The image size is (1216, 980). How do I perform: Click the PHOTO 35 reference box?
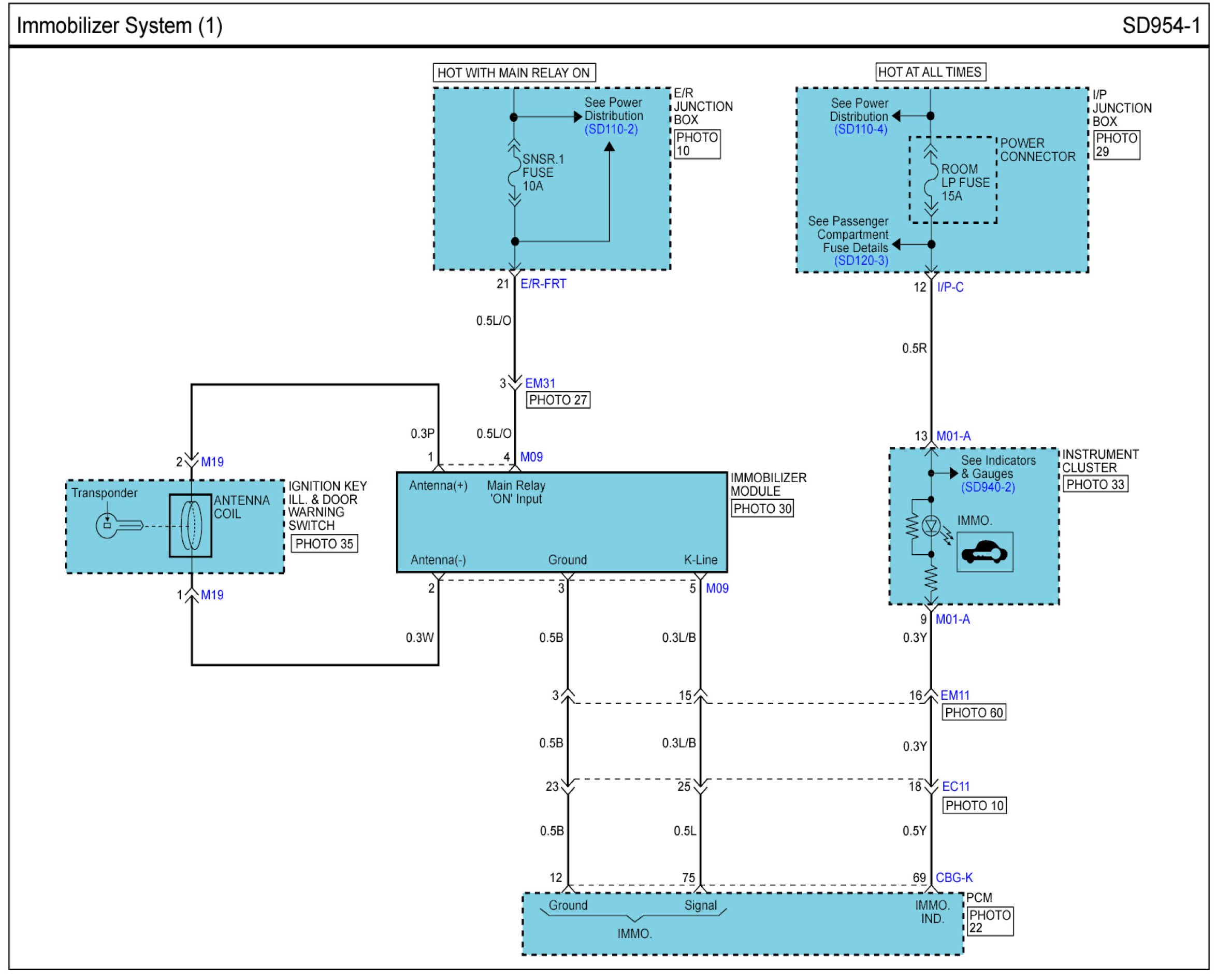(x=324, y=544)
